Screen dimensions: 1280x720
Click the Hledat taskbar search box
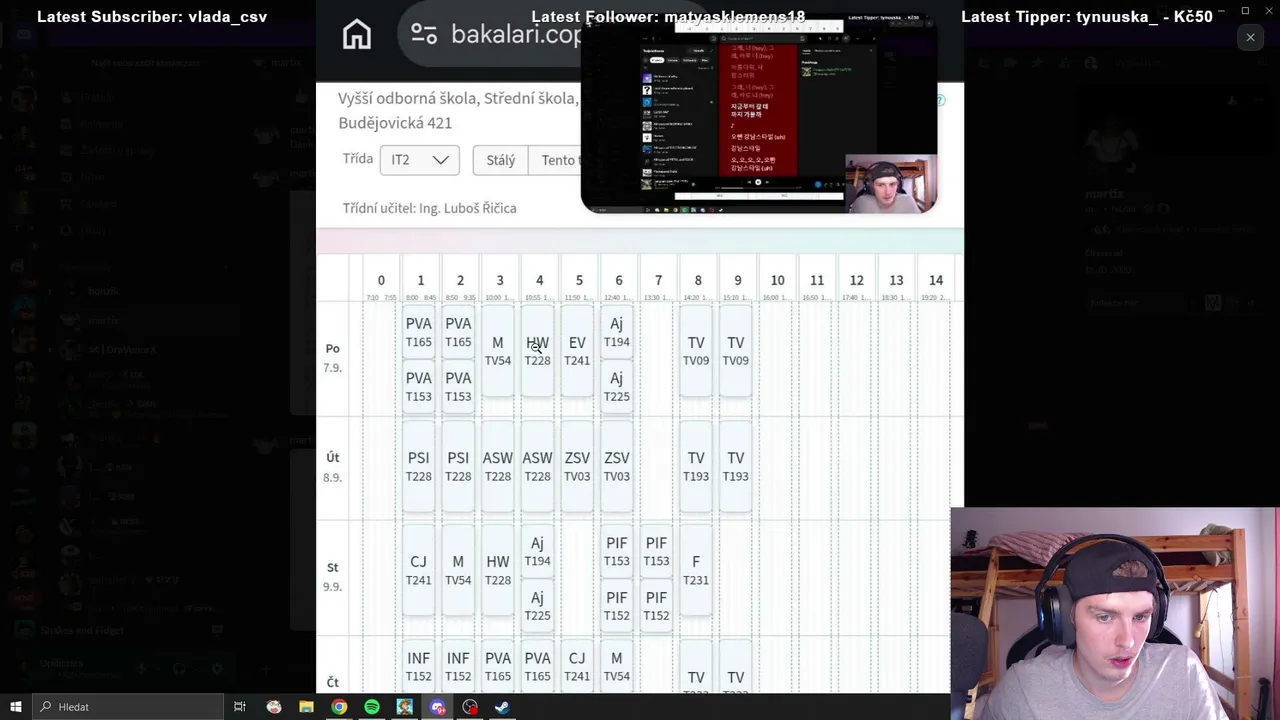tap(127, 707)
